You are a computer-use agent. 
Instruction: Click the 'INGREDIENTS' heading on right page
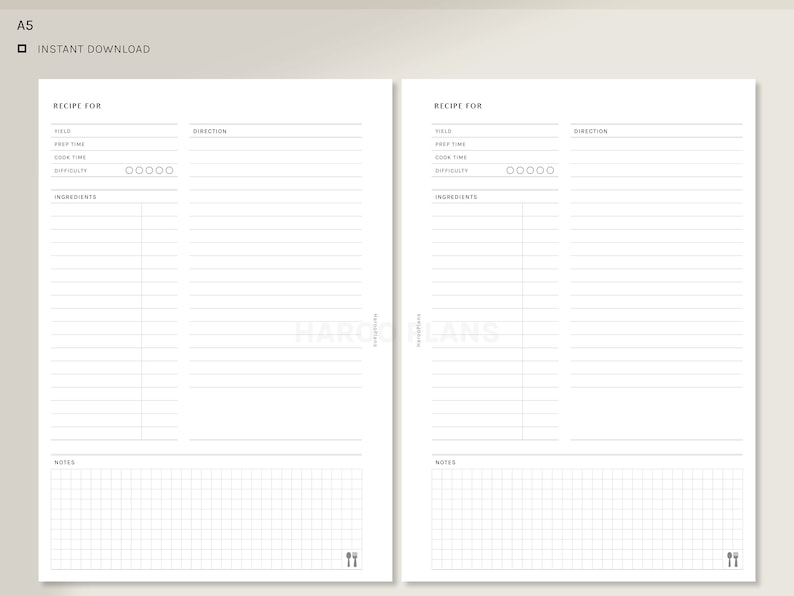456,197
